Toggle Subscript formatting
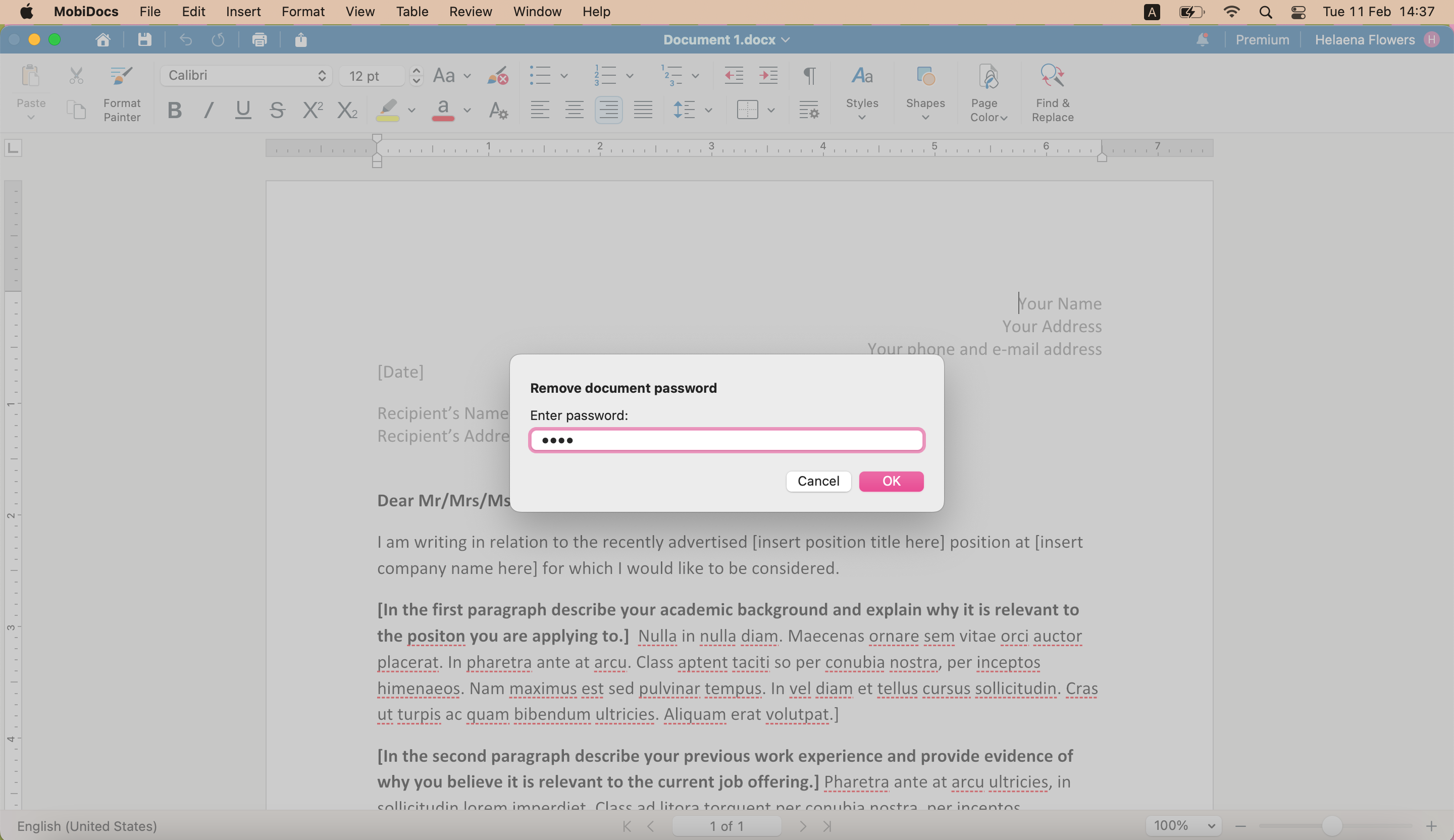This screenshot has width=1454, height=840. [x=347, y=110]
